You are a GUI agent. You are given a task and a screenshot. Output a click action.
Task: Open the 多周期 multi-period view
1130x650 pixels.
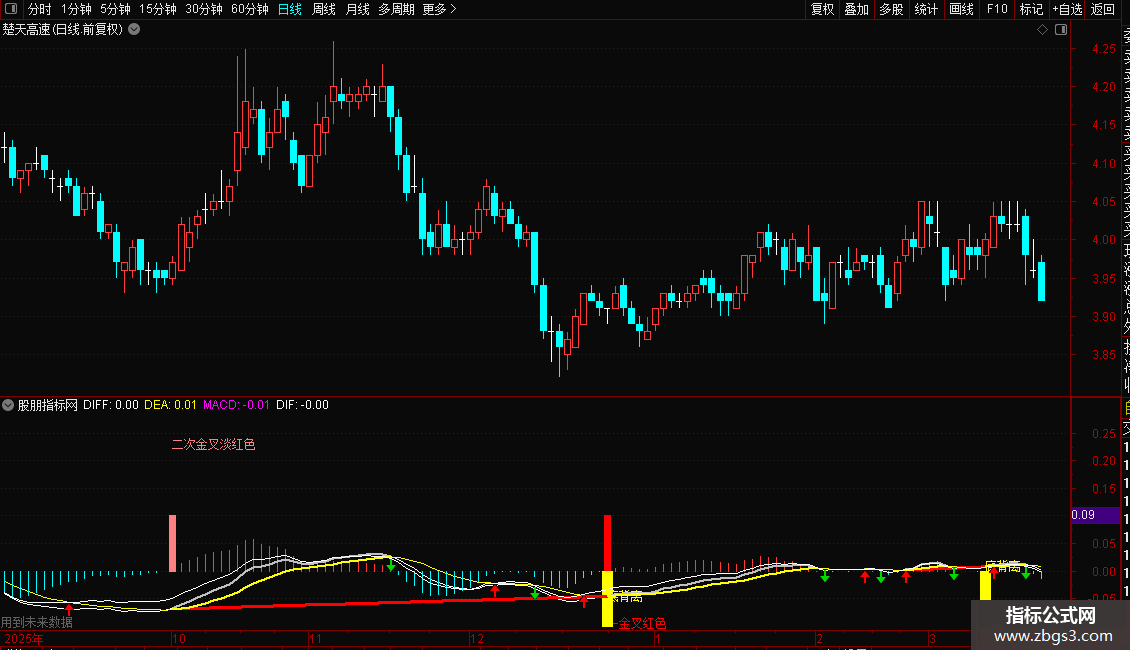pyautogui.click(x=396, y=9)
